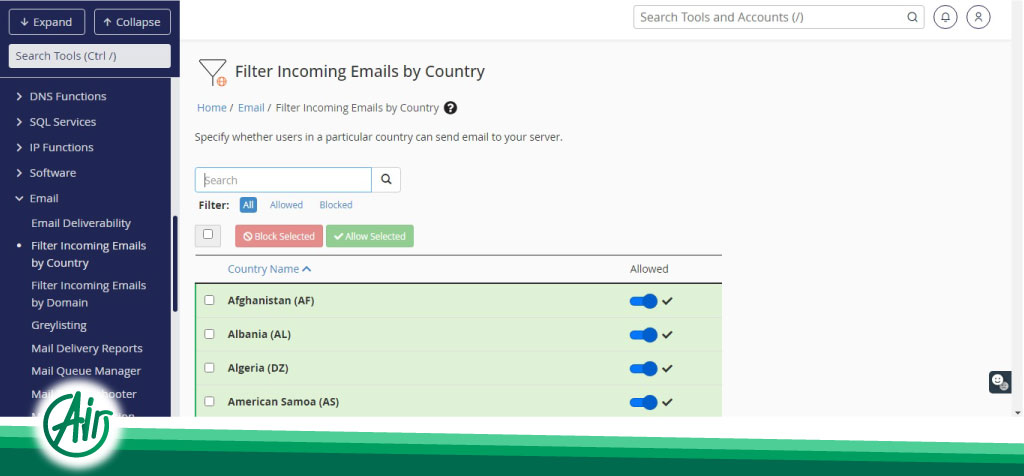Click the Allow Selected button
The width and height of the screenshot is (1024, 476).
click(370, 236)
